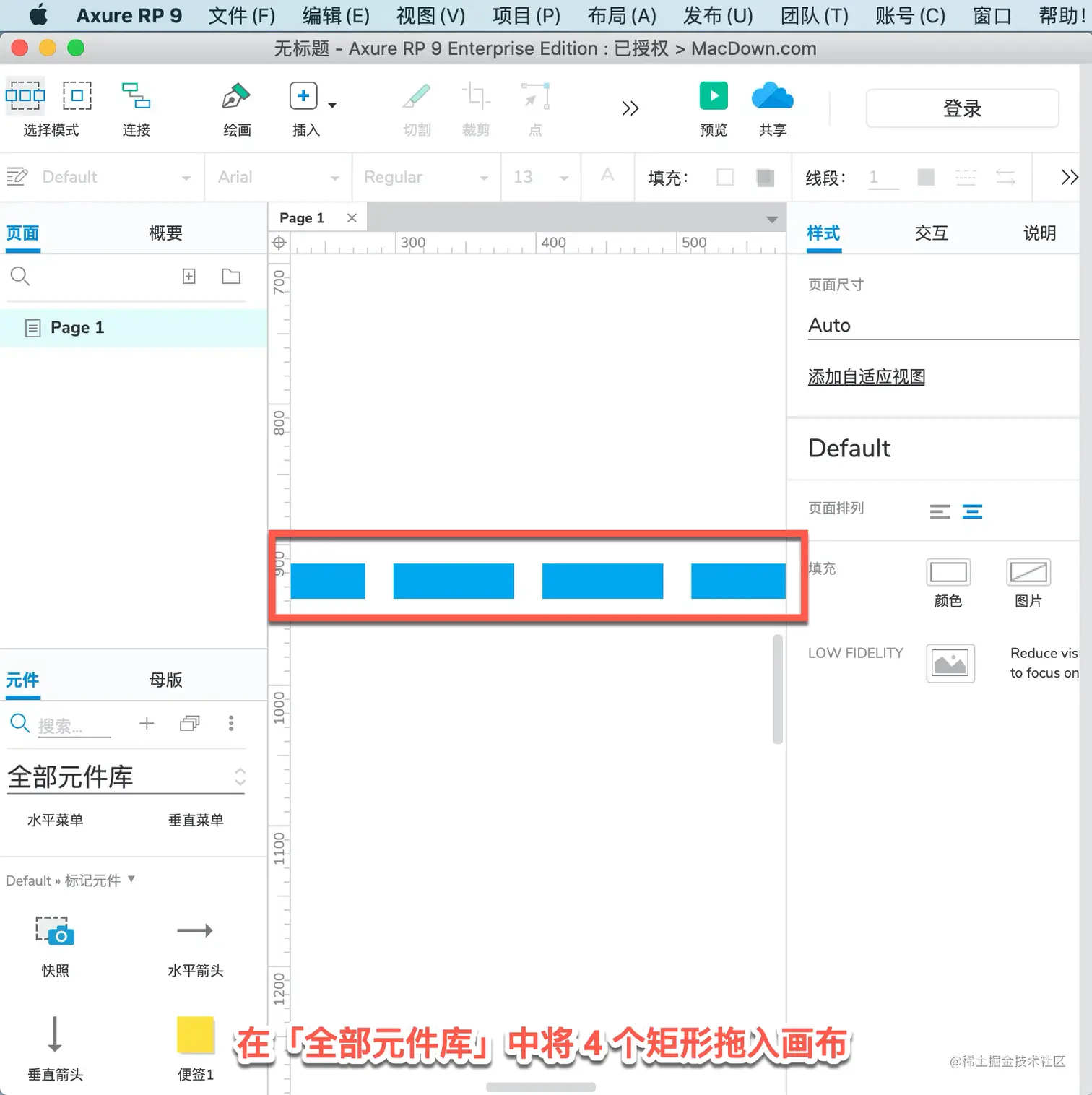Open the library more options menu
This screenshot has width=1092, height=1095.
[231, 723]
